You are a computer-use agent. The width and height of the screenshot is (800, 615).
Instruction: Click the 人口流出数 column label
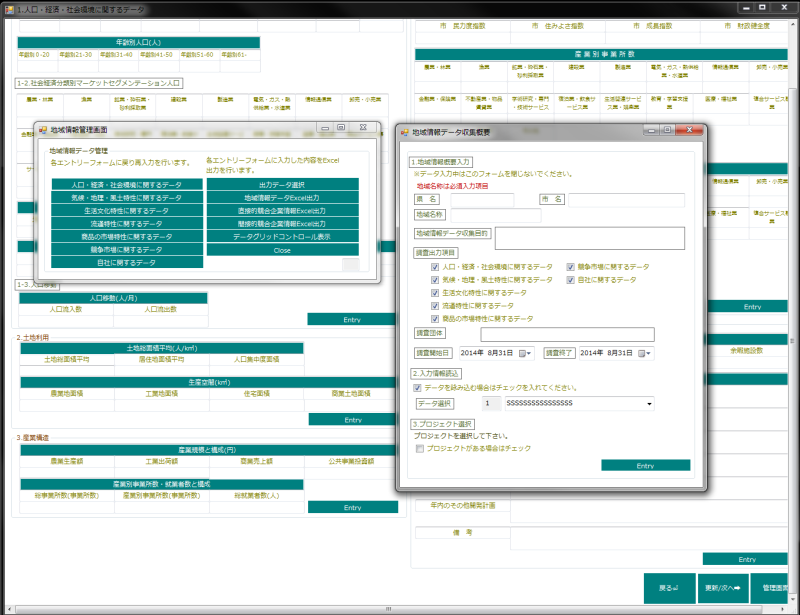point(161,309)
